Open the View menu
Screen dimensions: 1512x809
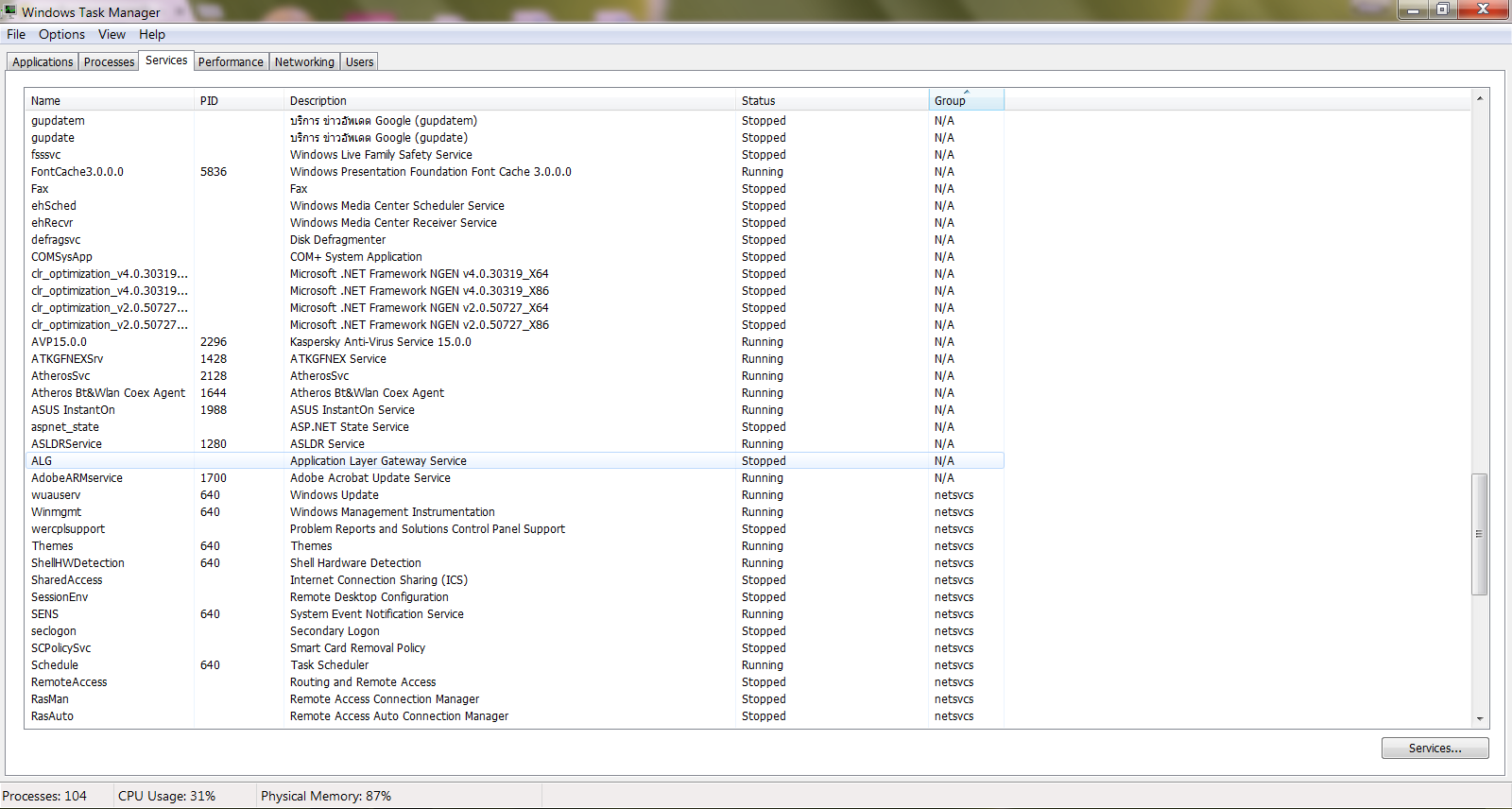(112, 34)
